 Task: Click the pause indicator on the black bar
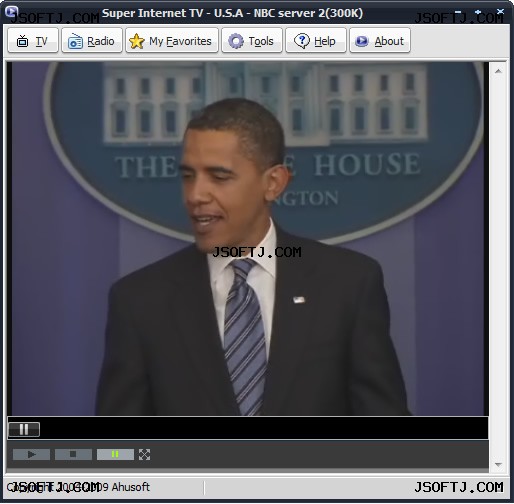[24, 429]
